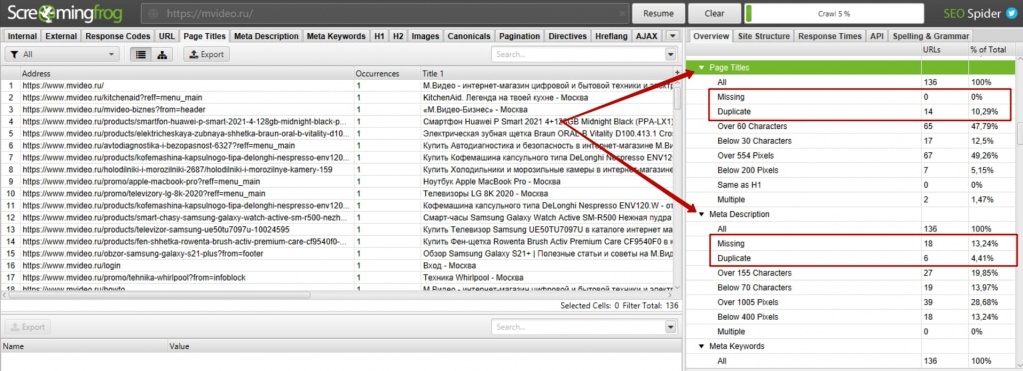This screenshot has width=1023, height=371.
Task: Click the lower panel Export button
Action: 27,327
